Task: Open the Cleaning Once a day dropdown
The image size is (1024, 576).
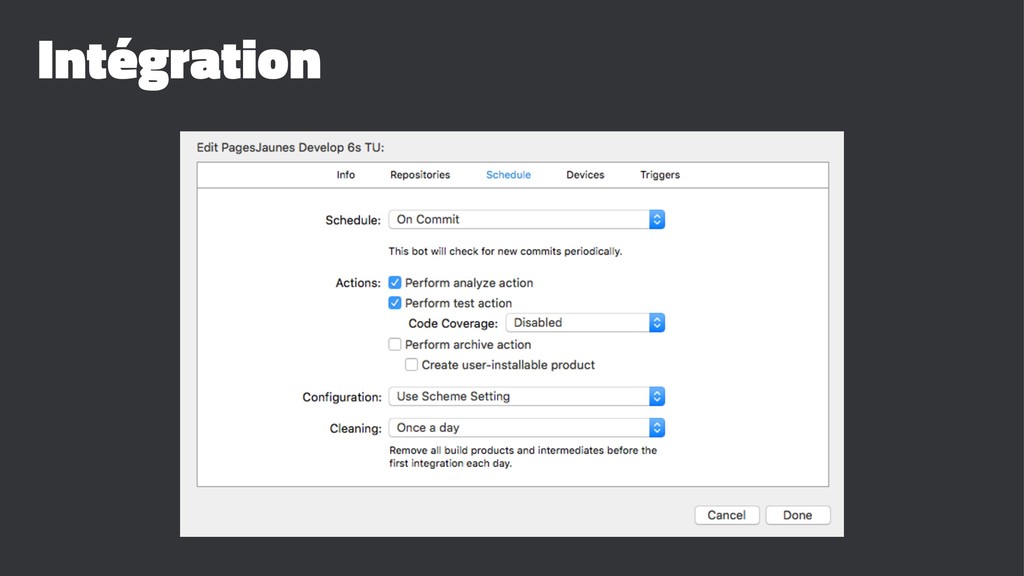Action: click(518, 428)
